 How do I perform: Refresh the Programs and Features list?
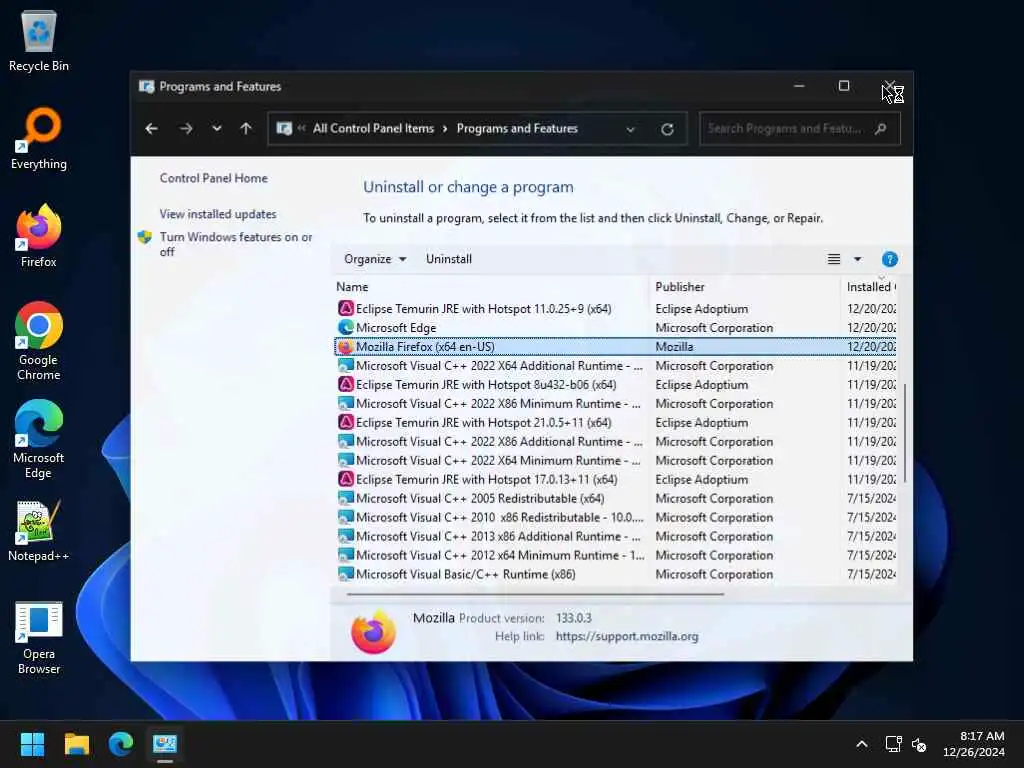(x=667, y=129)
